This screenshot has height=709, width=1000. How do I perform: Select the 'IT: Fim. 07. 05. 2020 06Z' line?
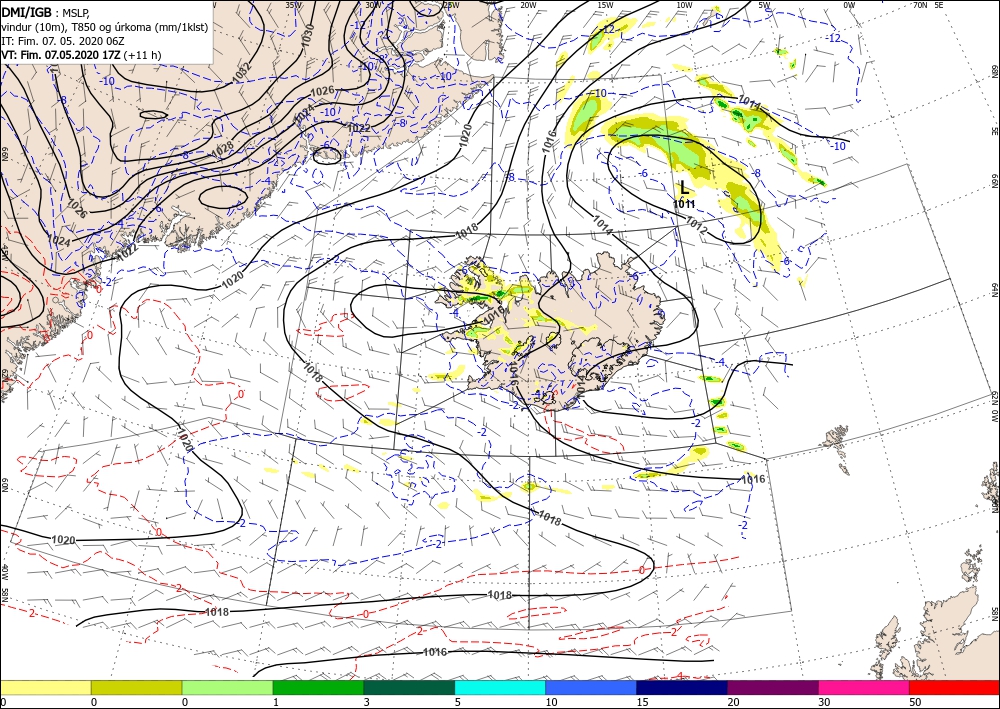(61, 41)
